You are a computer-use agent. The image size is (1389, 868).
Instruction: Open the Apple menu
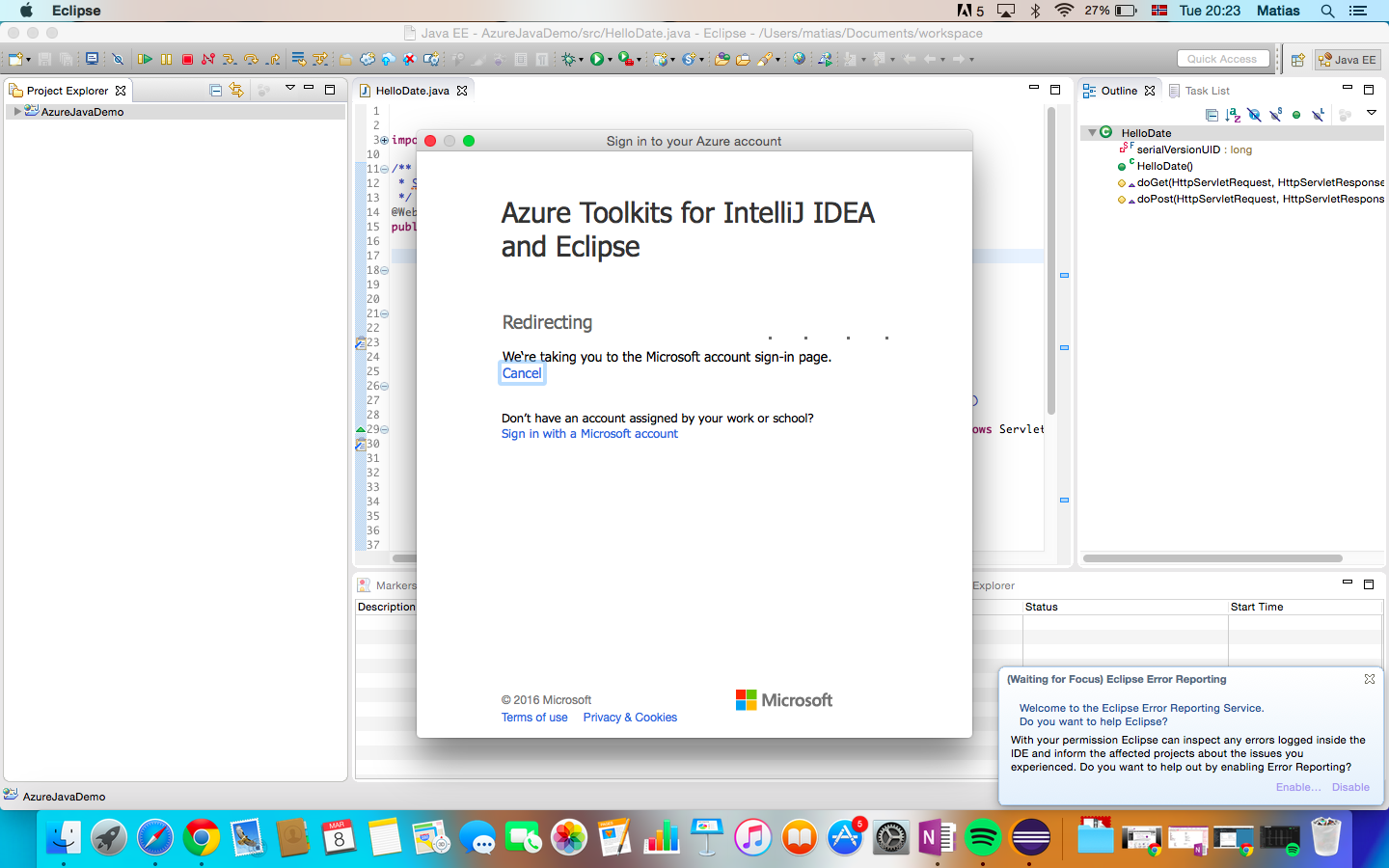(26, 11)
